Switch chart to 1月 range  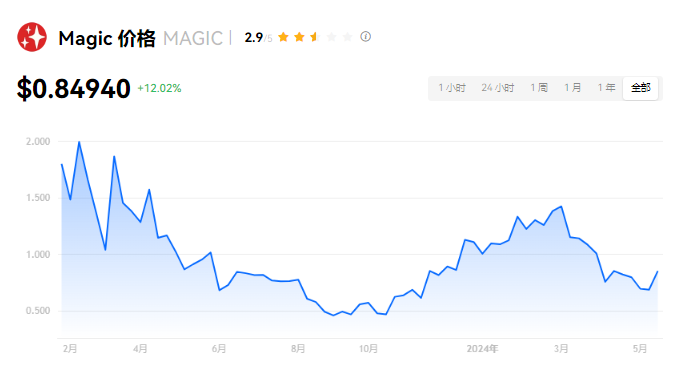pos(573,88)
